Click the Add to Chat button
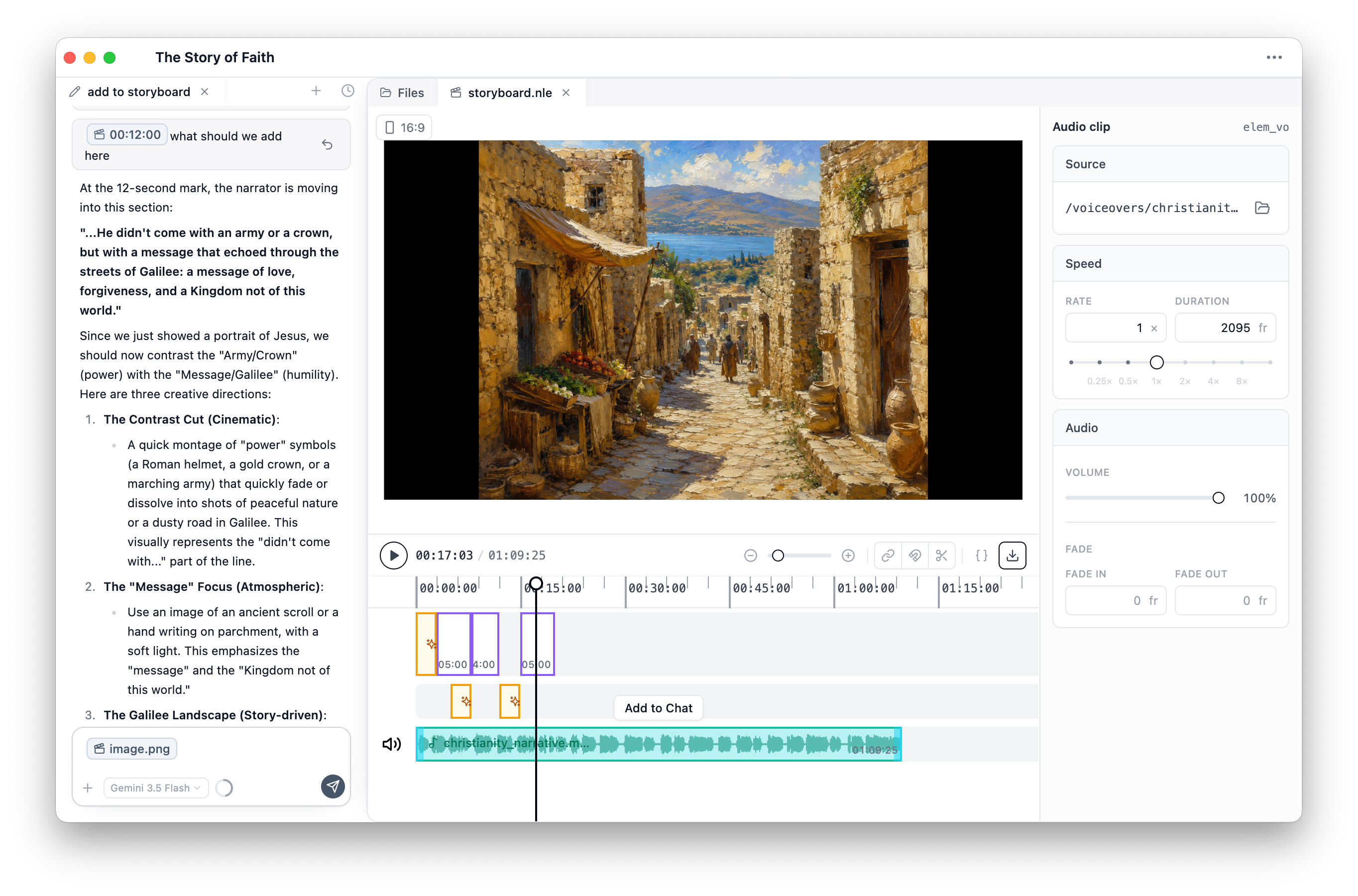This screenshot has height=896, width=1358. coord(658,708)
